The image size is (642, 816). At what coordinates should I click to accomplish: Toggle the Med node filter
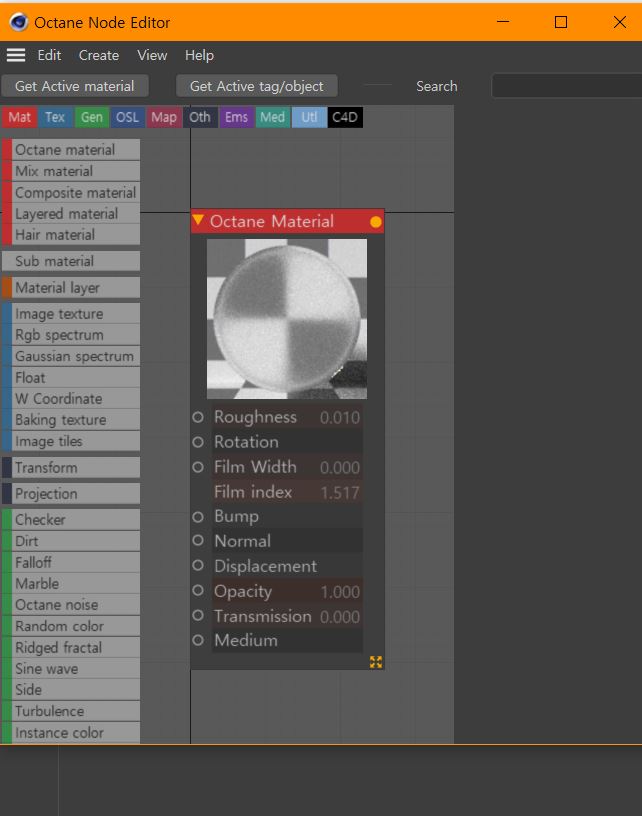[x=272, y=117]
